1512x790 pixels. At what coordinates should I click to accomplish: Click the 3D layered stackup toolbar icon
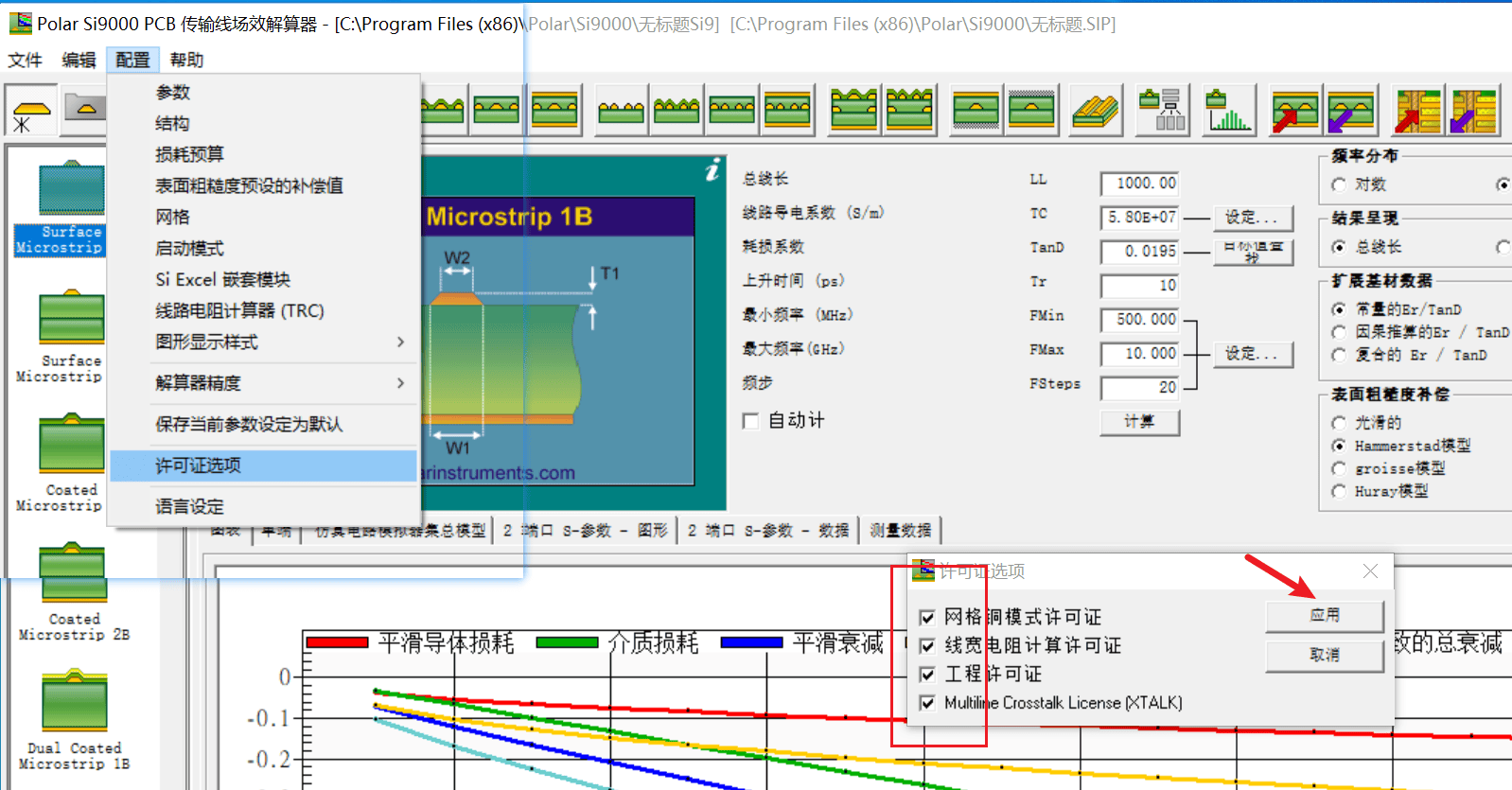1095,111
